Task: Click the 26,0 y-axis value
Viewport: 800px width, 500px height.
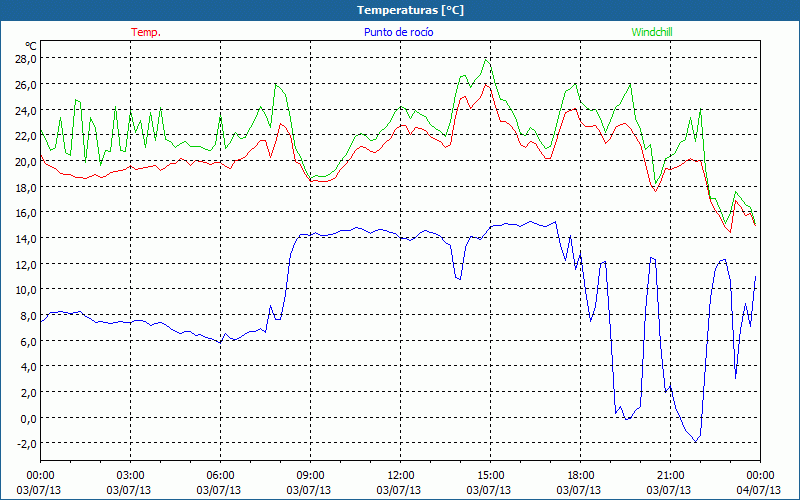Action: point(26,85)
